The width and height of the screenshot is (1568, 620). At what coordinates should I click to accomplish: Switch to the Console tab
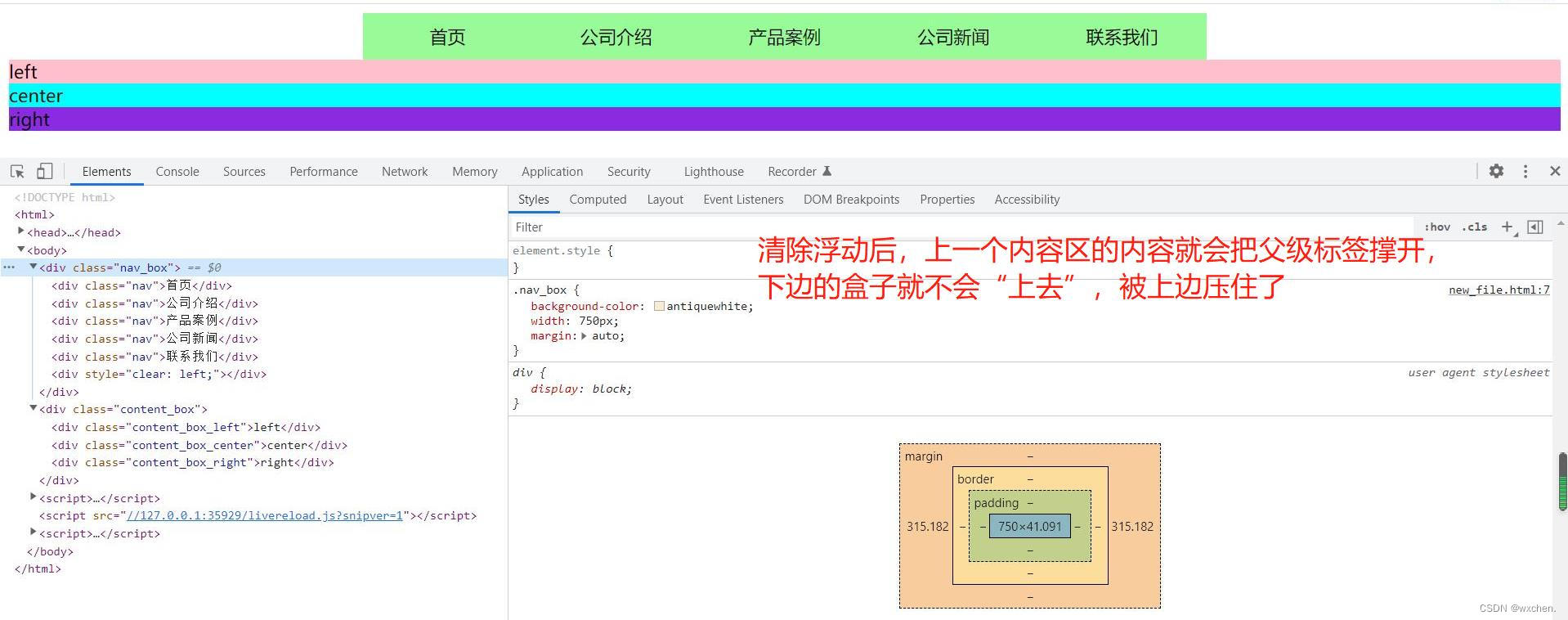(x=177, y=171)
